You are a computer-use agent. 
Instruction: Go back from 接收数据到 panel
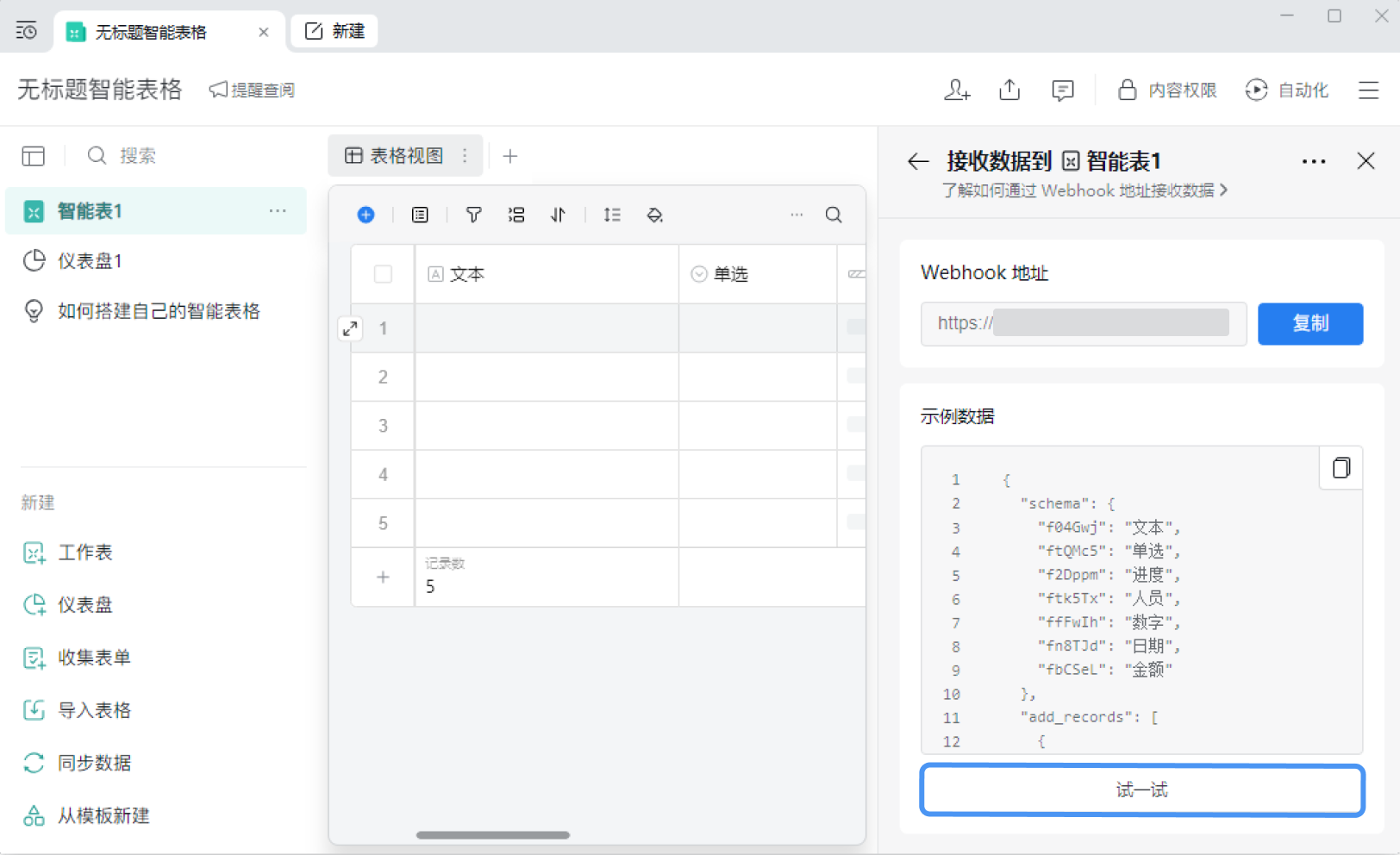(918, 161)
